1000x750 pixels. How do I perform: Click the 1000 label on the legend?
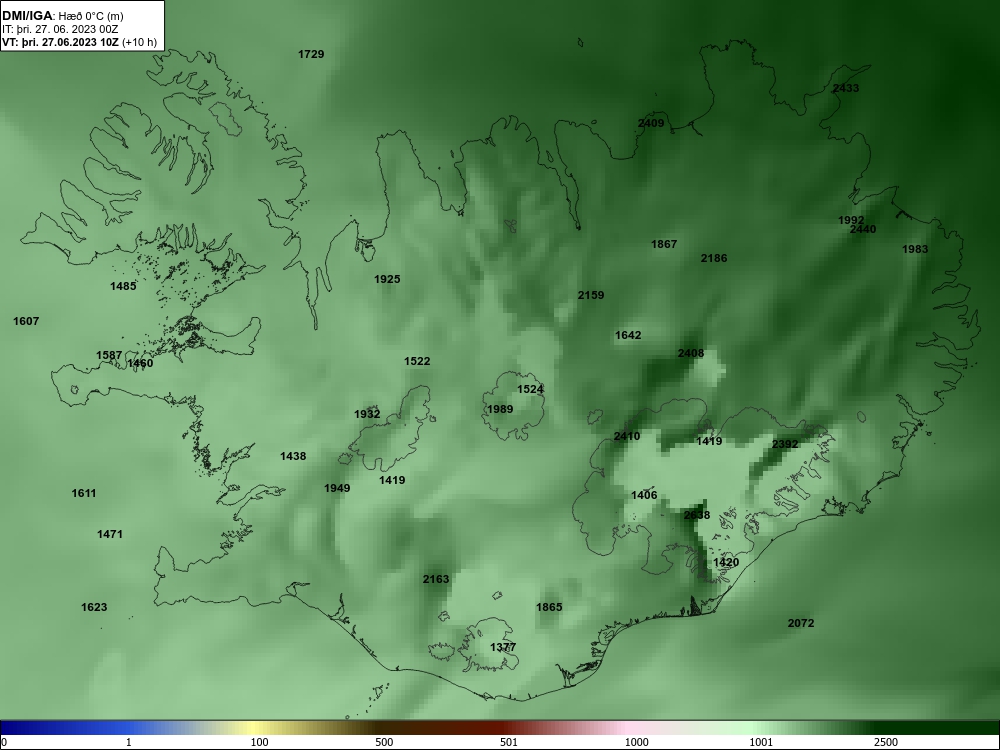click(x=636, y=742)
